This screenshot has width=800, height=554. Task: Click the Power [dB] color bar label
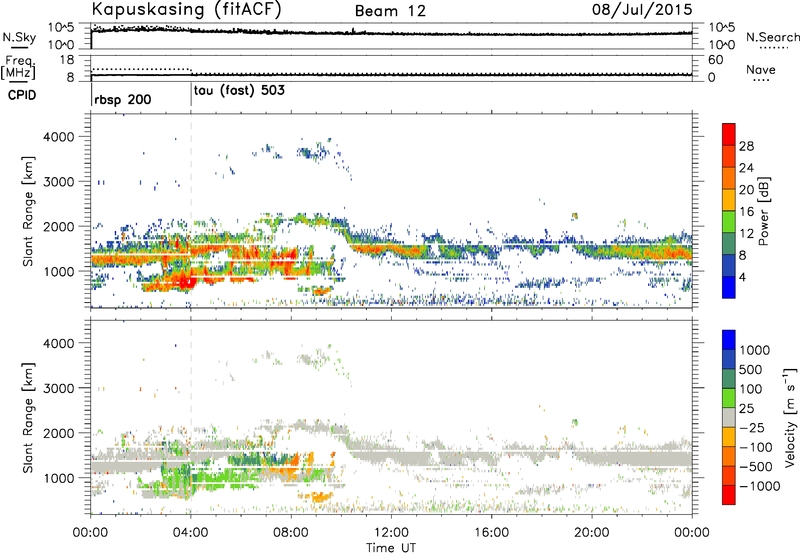[763, 211]
